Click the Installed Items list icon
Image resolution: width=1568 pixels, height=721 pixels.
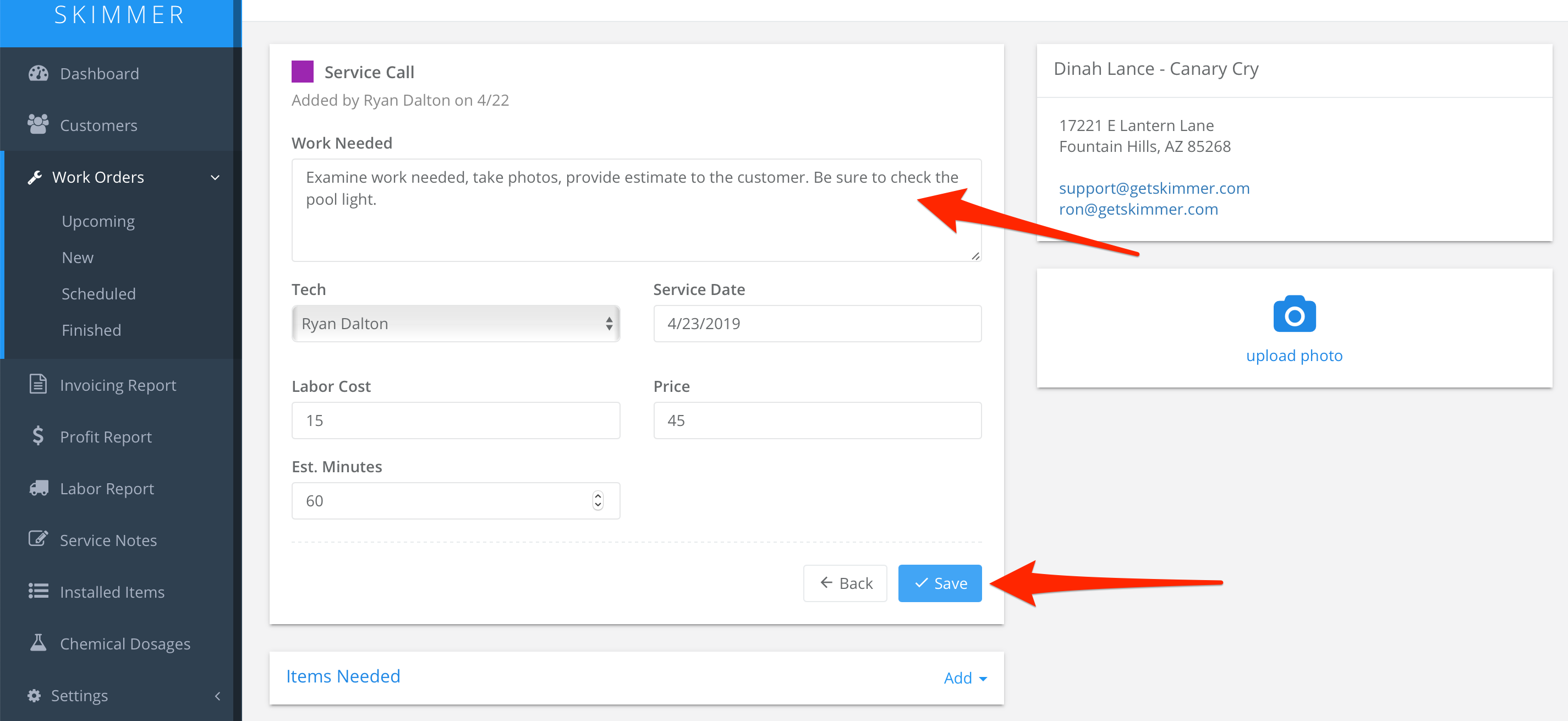pos(38,591)
